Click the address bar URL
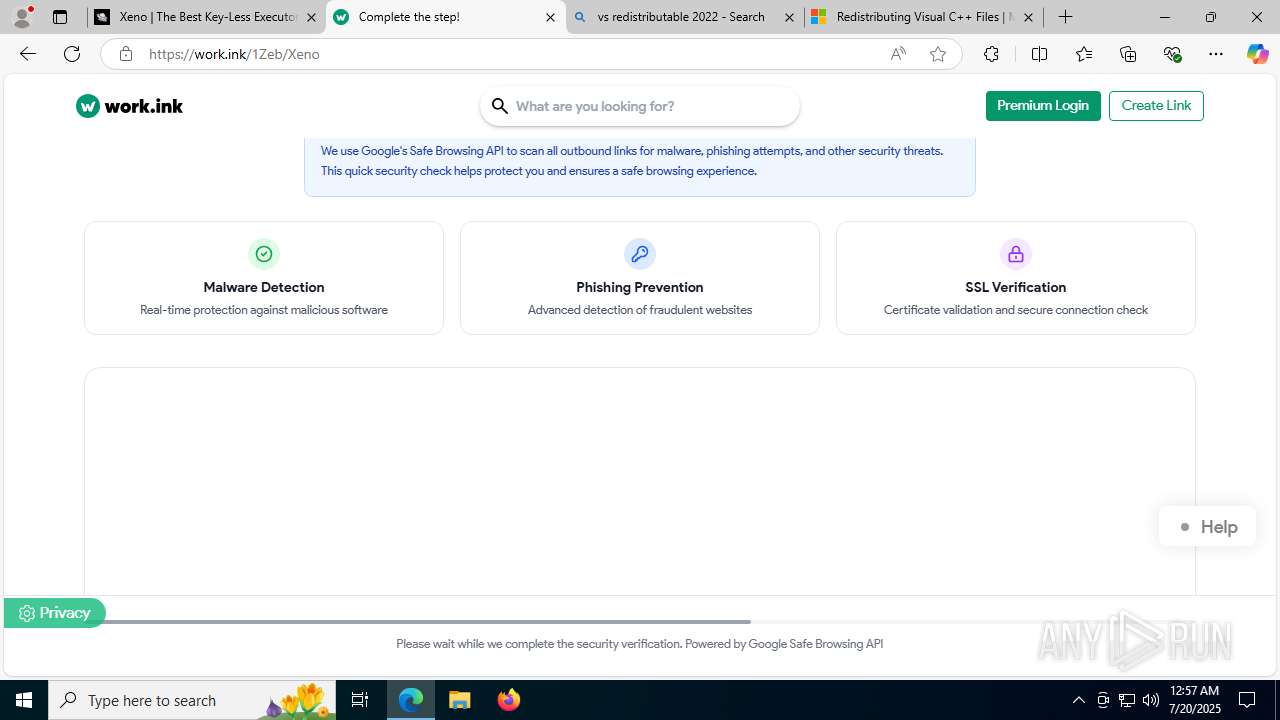Viewport: 1280px width, 720px height. point(234,54)
